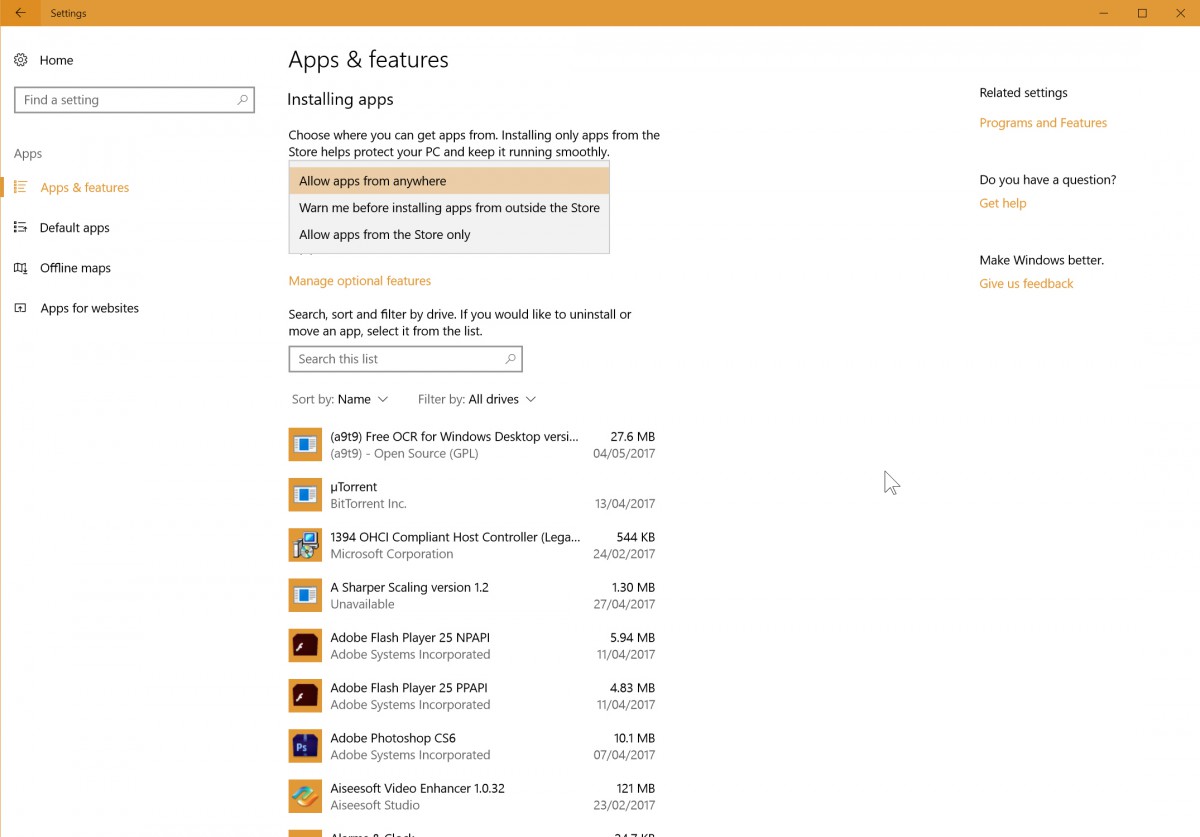This screenshot has width=1200, height=837.
Task: Go to Default apps section
Action: point(74,228)
